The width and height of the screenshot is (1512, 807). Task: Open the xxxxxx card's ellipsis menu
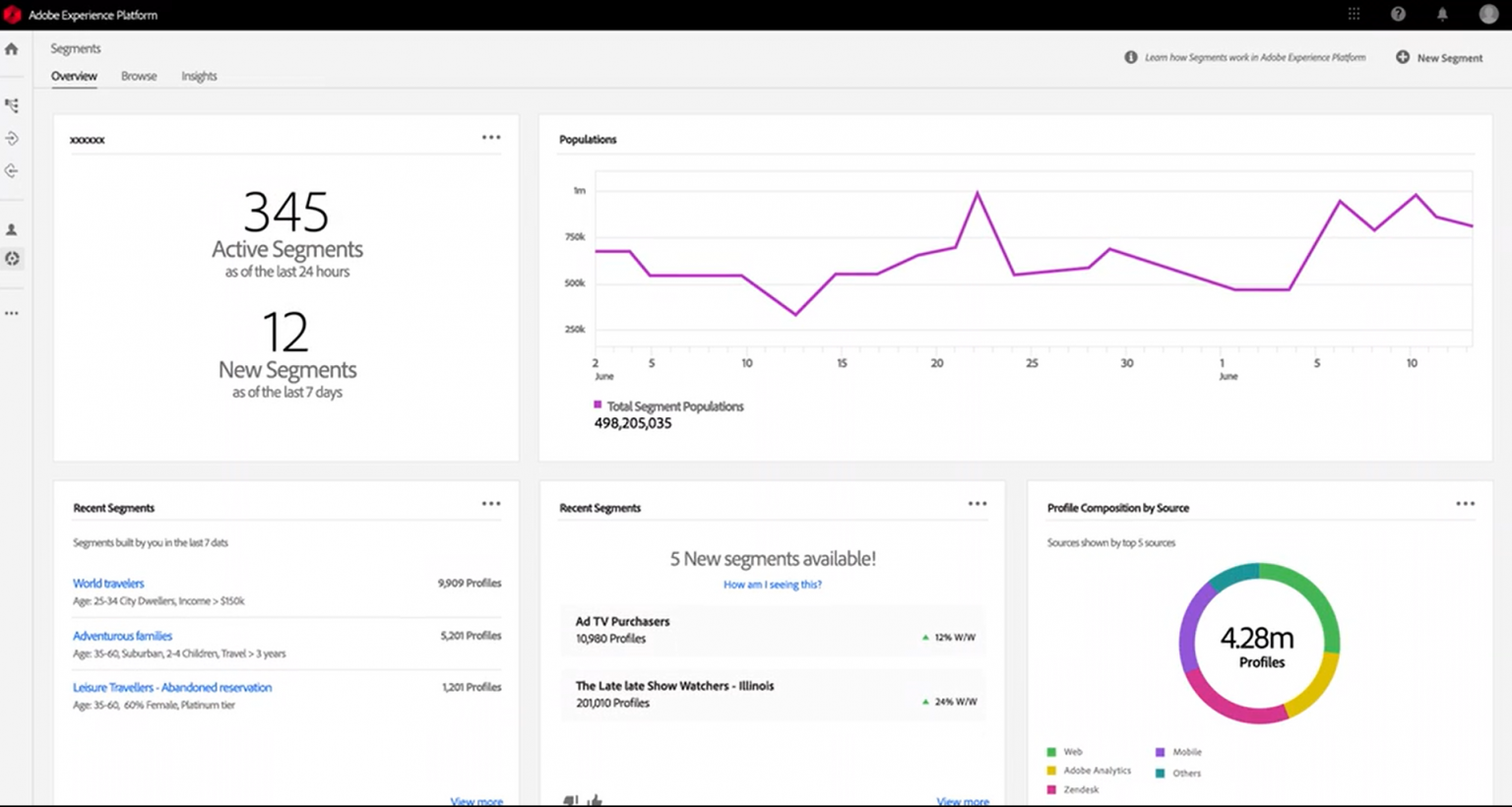click(x=491, y=137)
